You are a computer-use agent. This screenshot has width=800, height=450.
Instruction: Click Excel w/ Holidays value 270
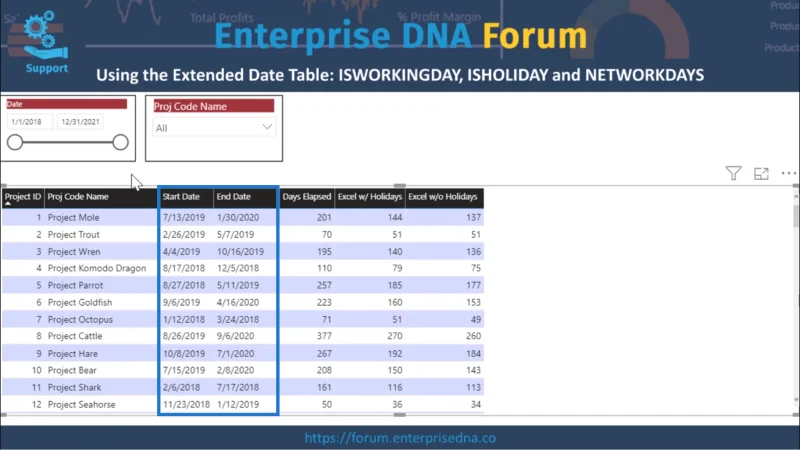tap(394, 336)
